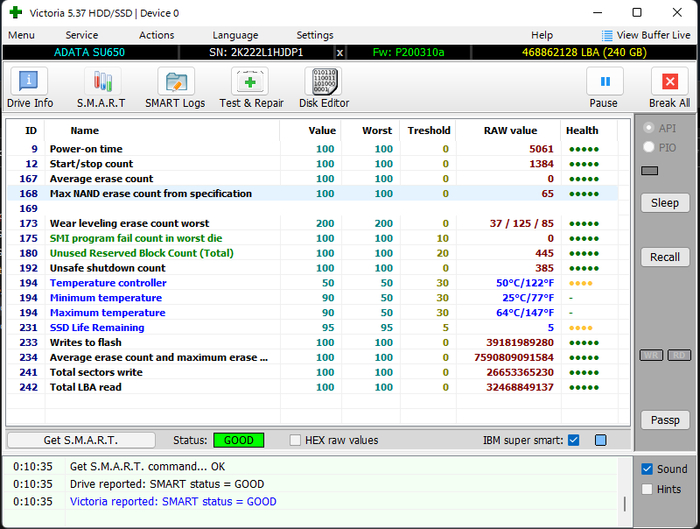Select Unused Reserved Block Count (Total) row
The image size is (700, 529).
tap(312, 253)
